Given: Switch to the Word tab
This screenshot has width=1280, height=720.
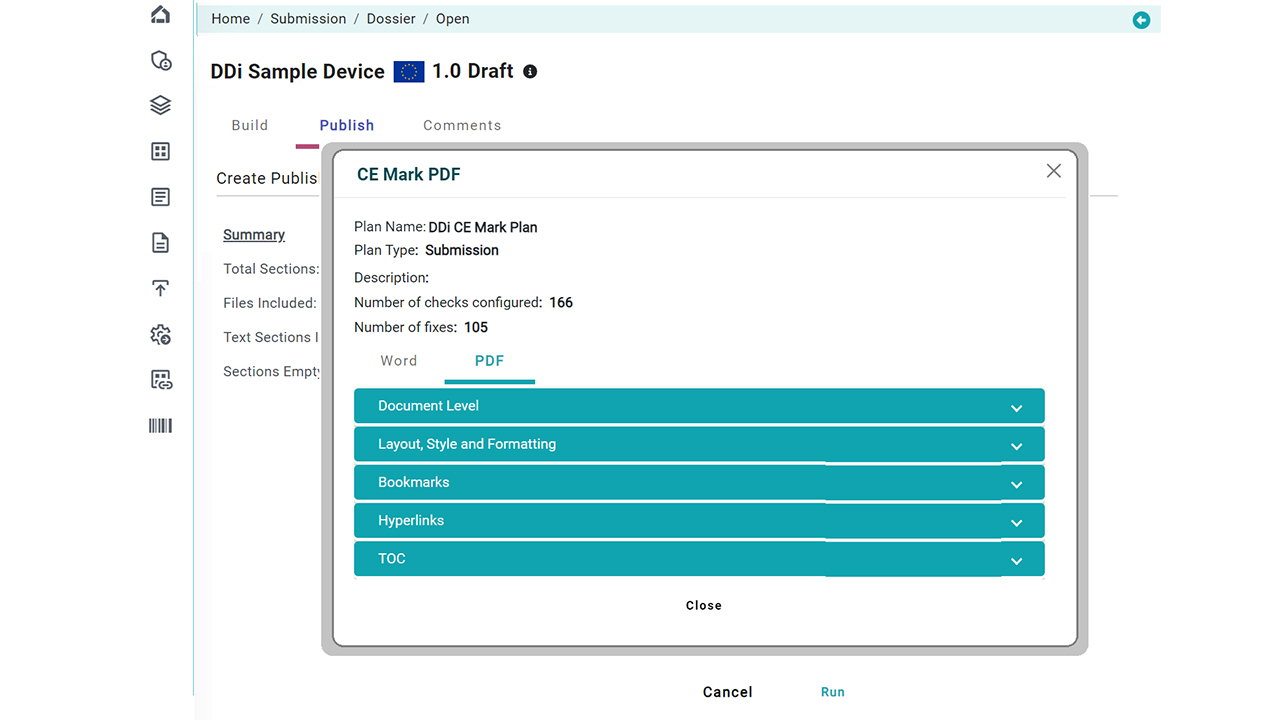Looking at the screenshot, I should coord(399,361).
